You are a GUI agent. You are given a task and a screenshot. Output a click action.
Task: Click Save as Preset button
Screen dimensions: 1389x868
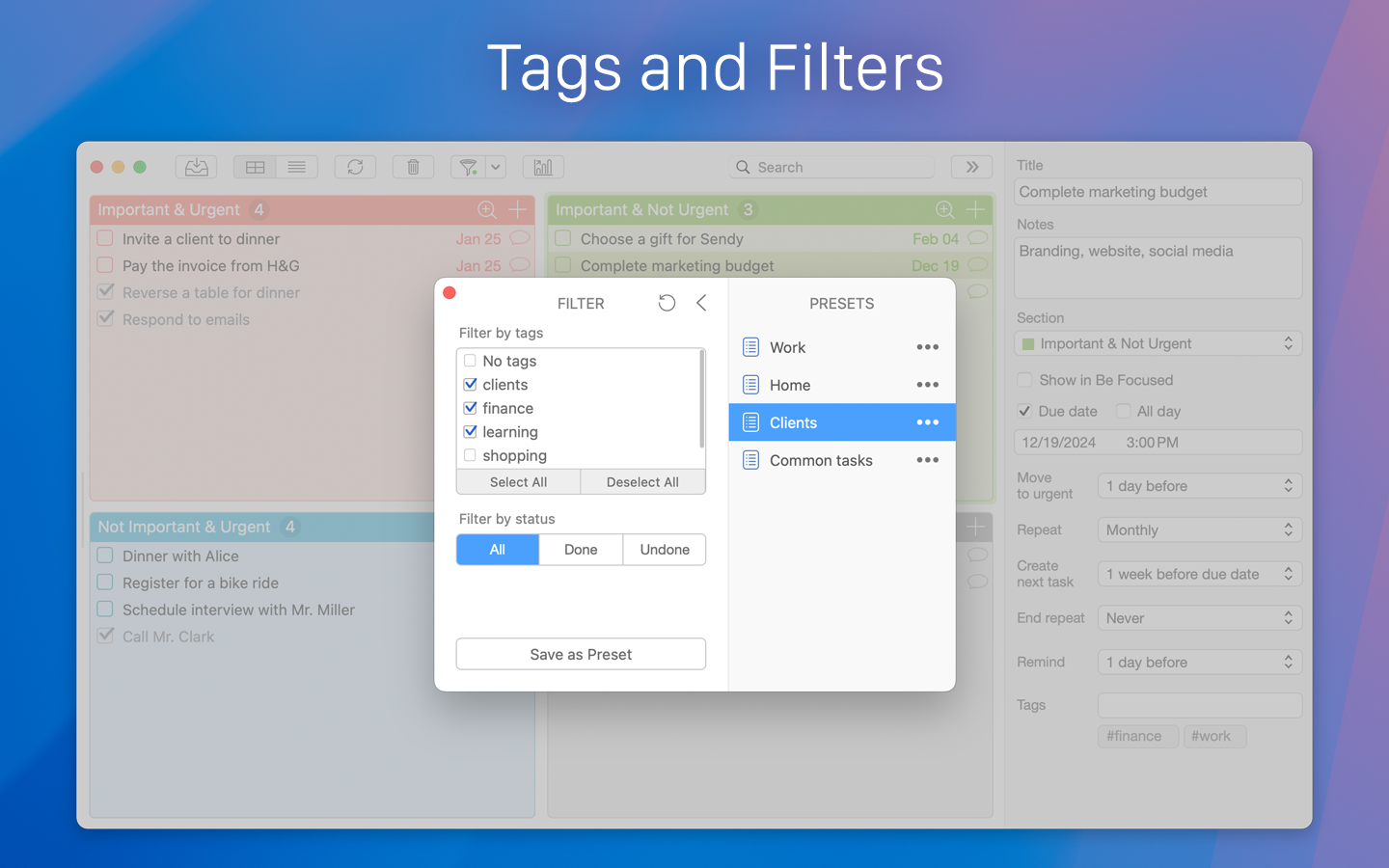point(581,654)
